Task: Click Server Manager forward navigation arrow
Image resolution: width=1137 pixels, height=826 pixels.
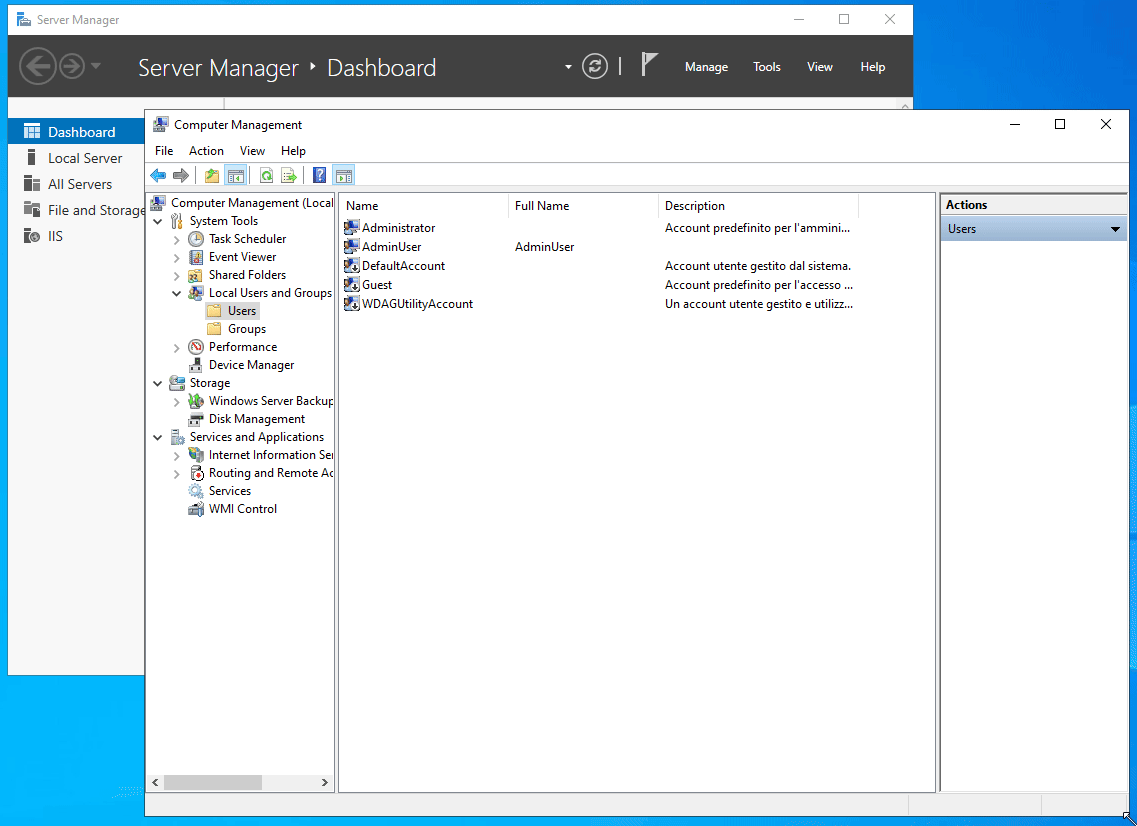Action: [x=72, y=66]
